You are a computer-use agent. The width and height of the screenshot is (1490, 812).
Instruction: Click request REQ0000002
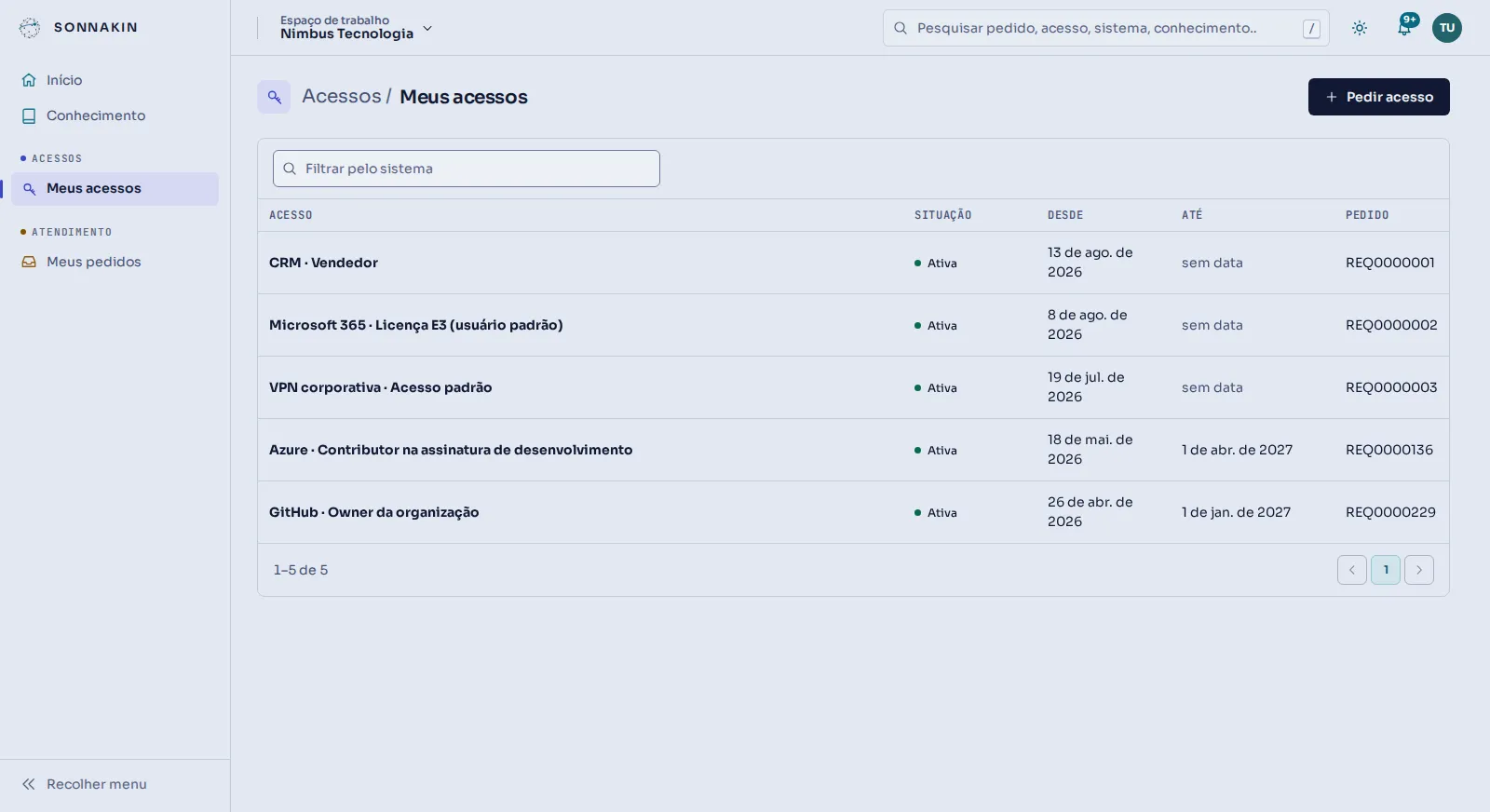[1391, 325]
